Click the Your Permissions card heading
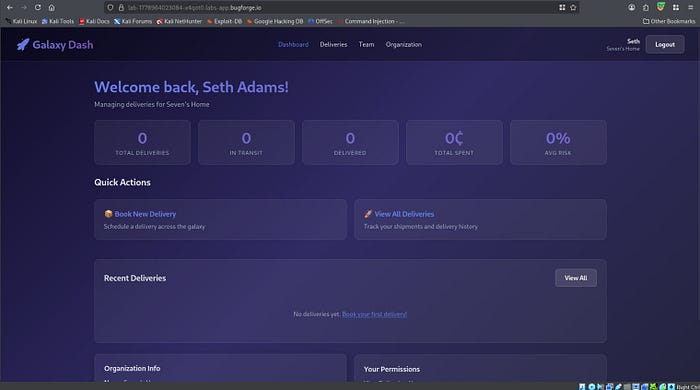The image size is (700, 390). (x=392, y=369)
